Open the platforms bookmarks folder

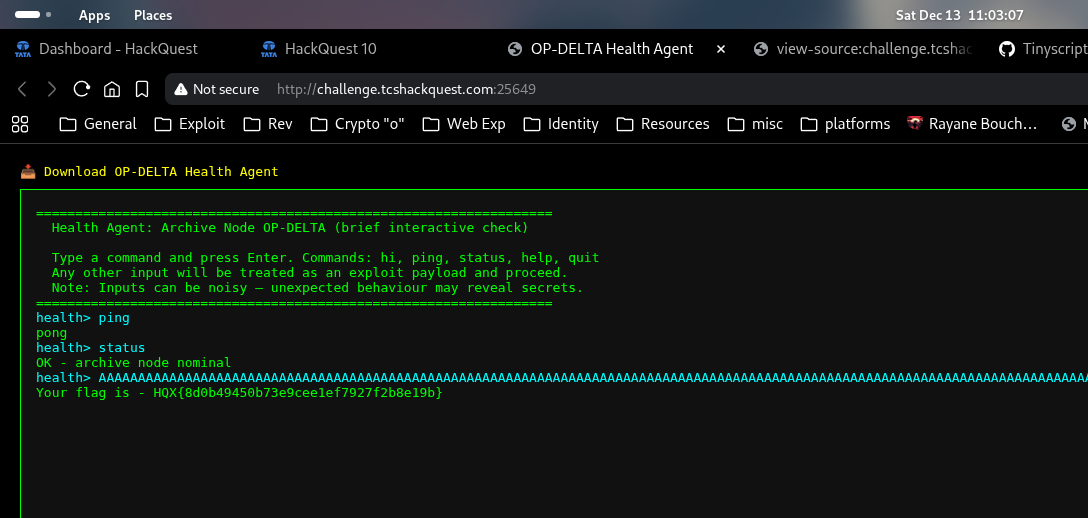click(845, 124)
